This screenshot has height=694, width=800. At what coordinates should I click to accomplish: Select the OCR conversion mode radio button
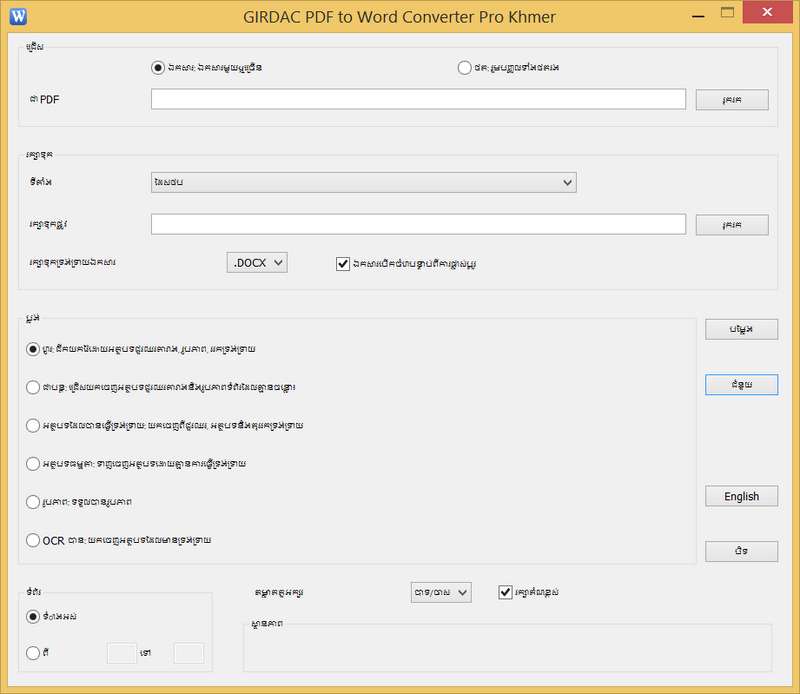[x=34, y=540]
